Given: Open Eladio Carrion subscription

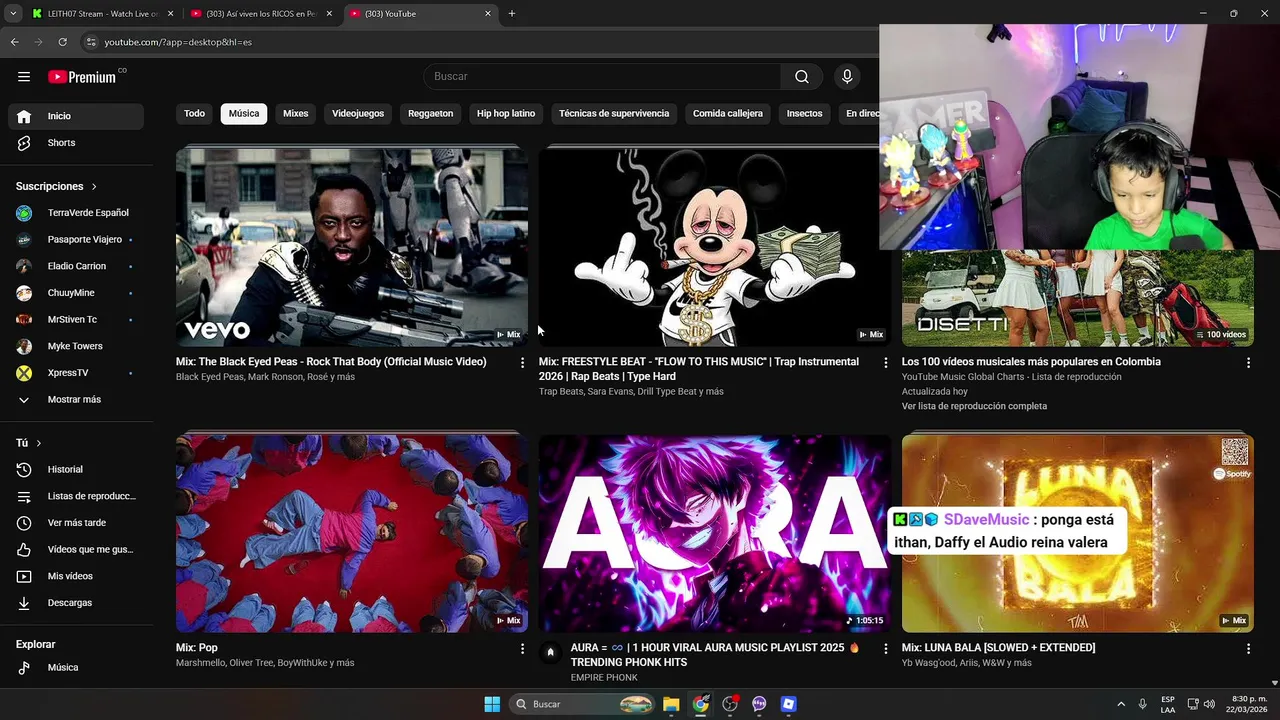Looking at the screenshot, I should [76, 266].
